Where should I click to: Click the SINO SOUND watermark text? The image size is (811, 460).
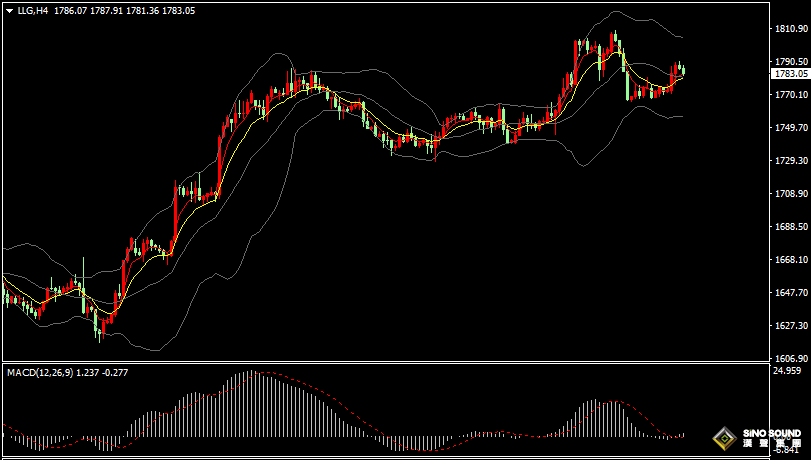pos(769,433)
